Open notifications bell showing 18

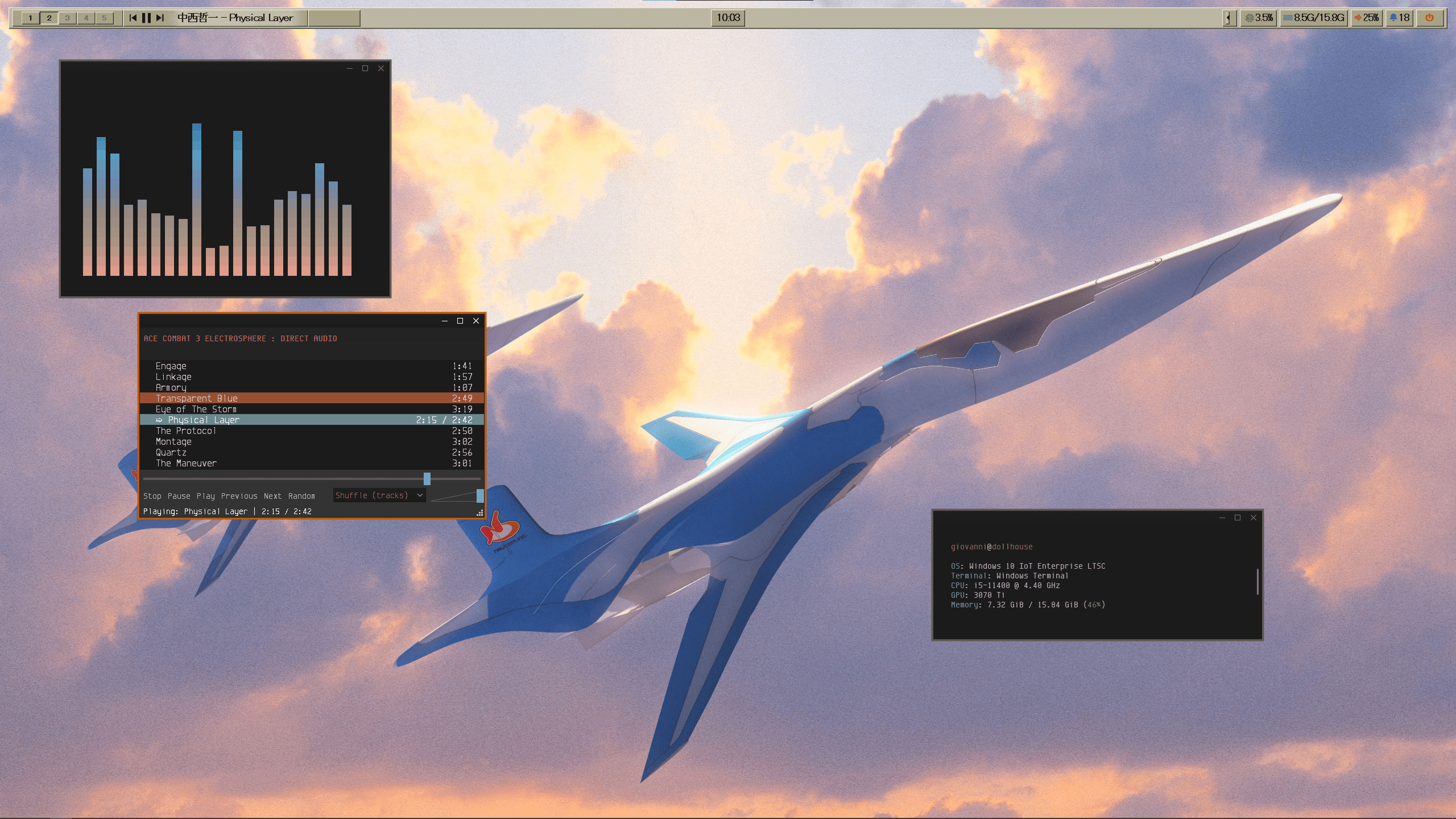click(x=1399, y=18)
